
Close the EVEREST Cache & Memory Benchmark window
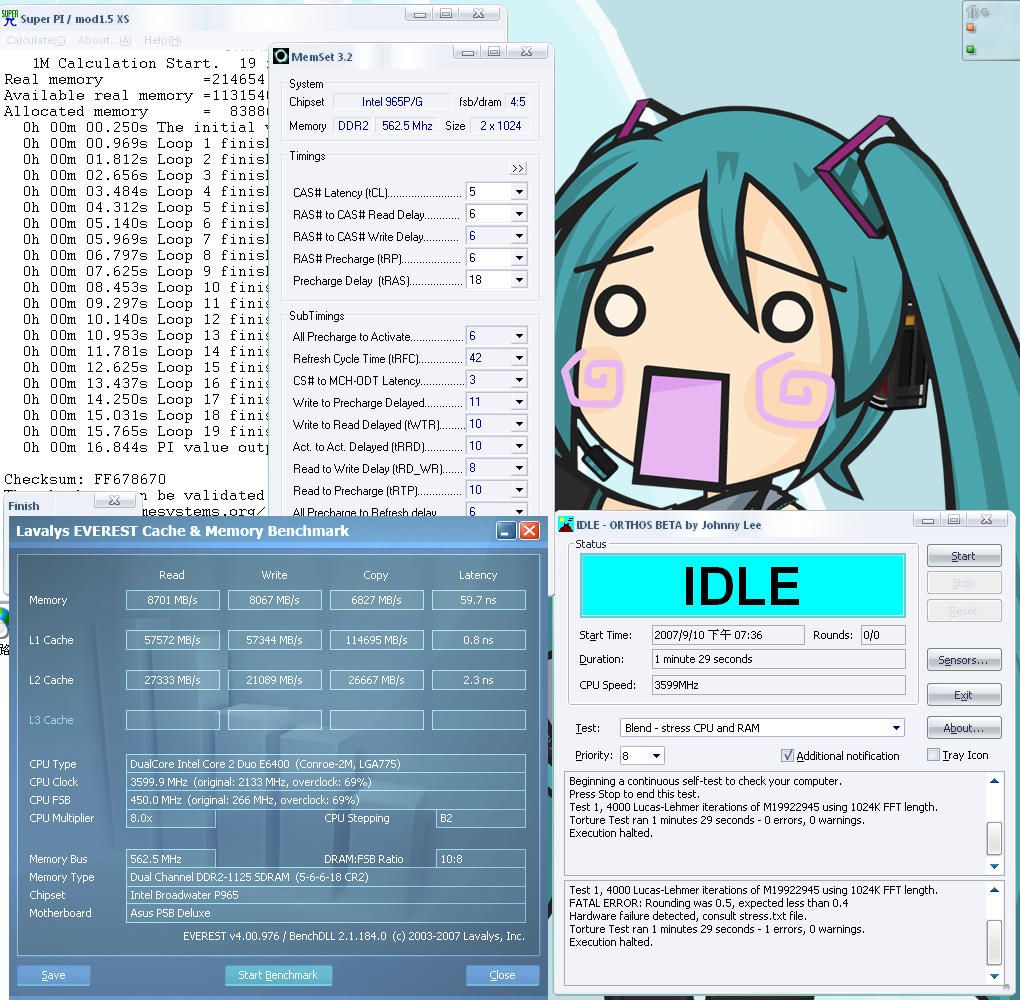529,531
